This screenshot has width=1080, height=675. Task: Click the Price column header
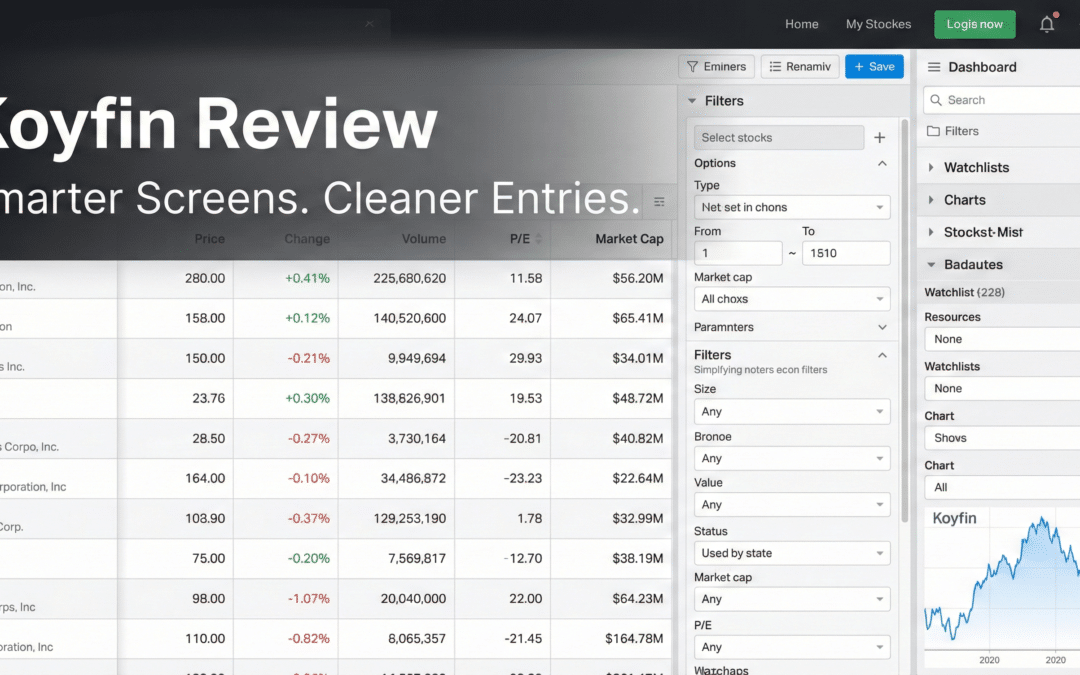[x=209, y=239]
